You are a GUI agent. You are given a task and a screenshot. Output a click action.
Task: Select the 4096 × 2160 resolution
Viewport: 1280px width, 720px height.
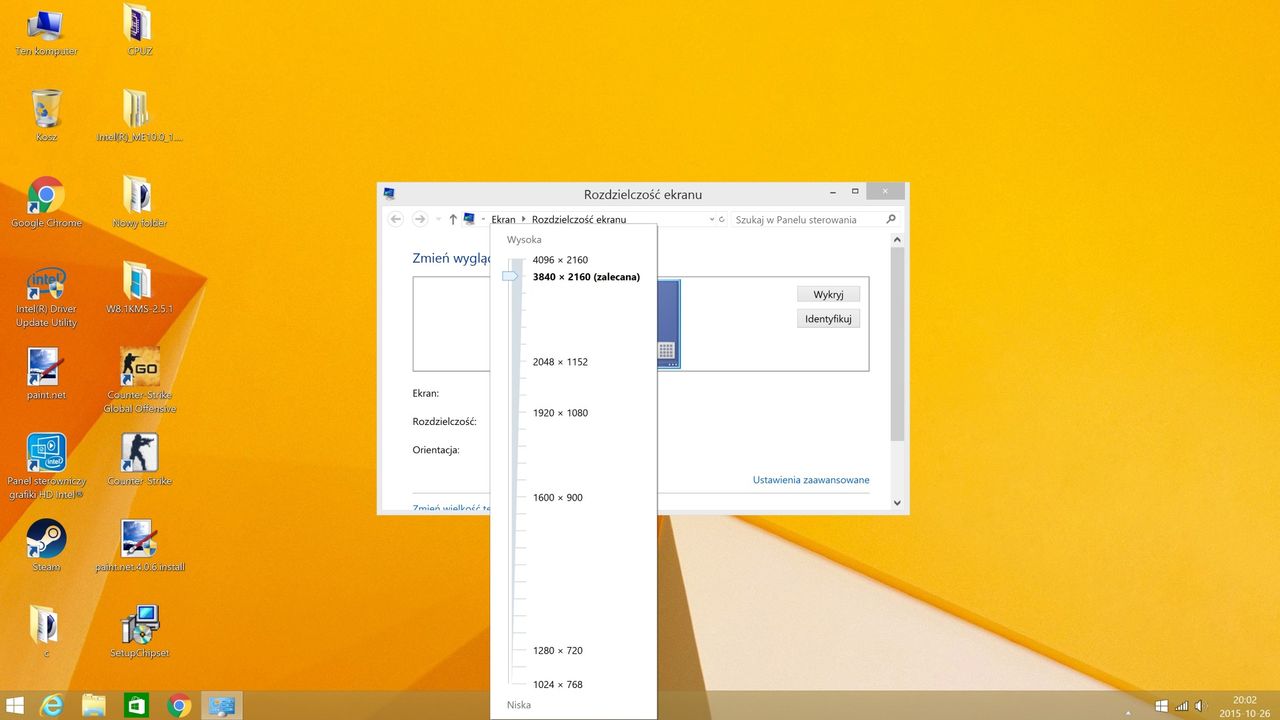tap(560, 260)
